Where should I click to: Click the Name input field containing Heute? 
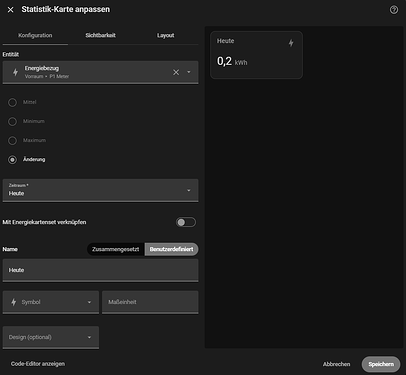coord(100,270)
